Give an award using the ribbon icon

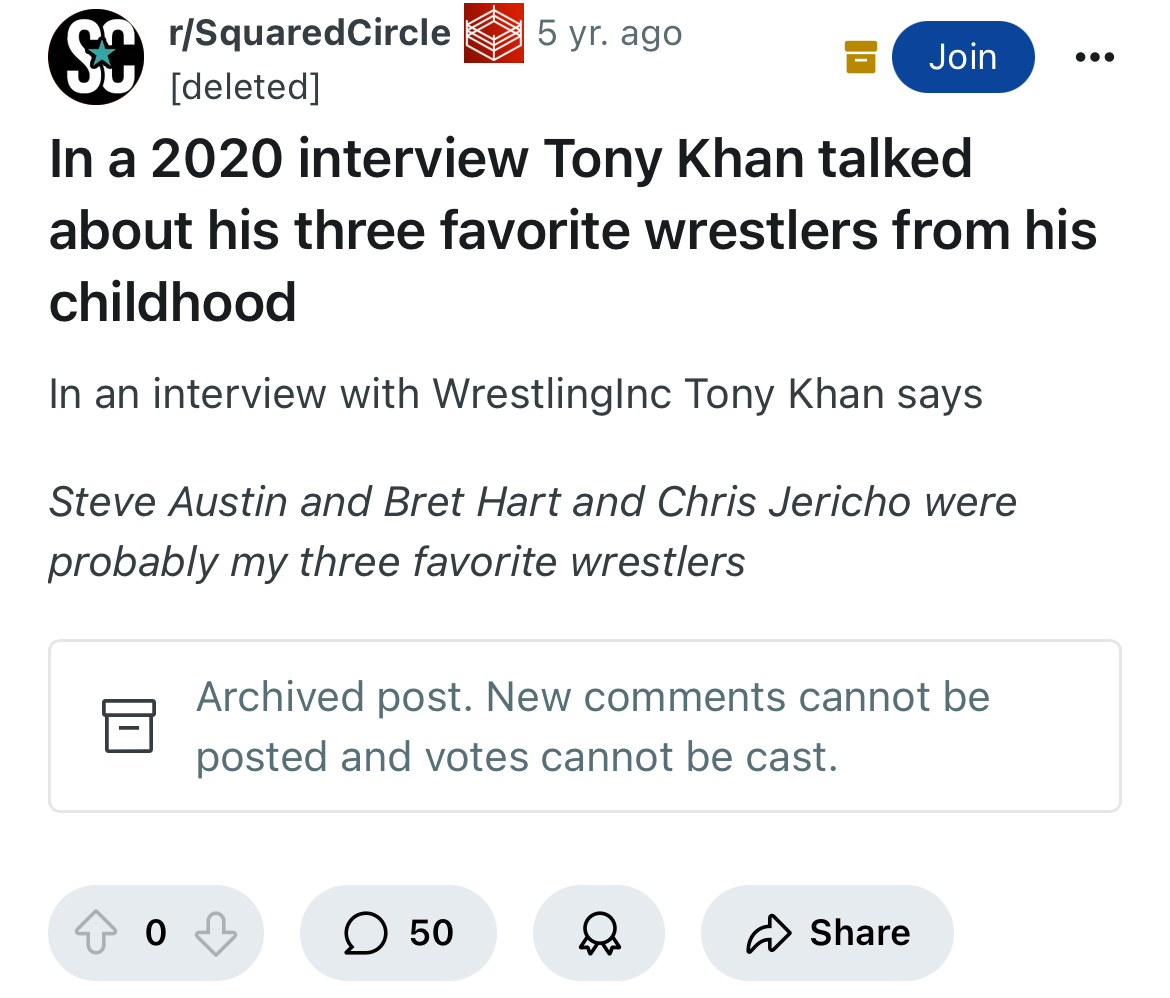[x=598, y=933]
